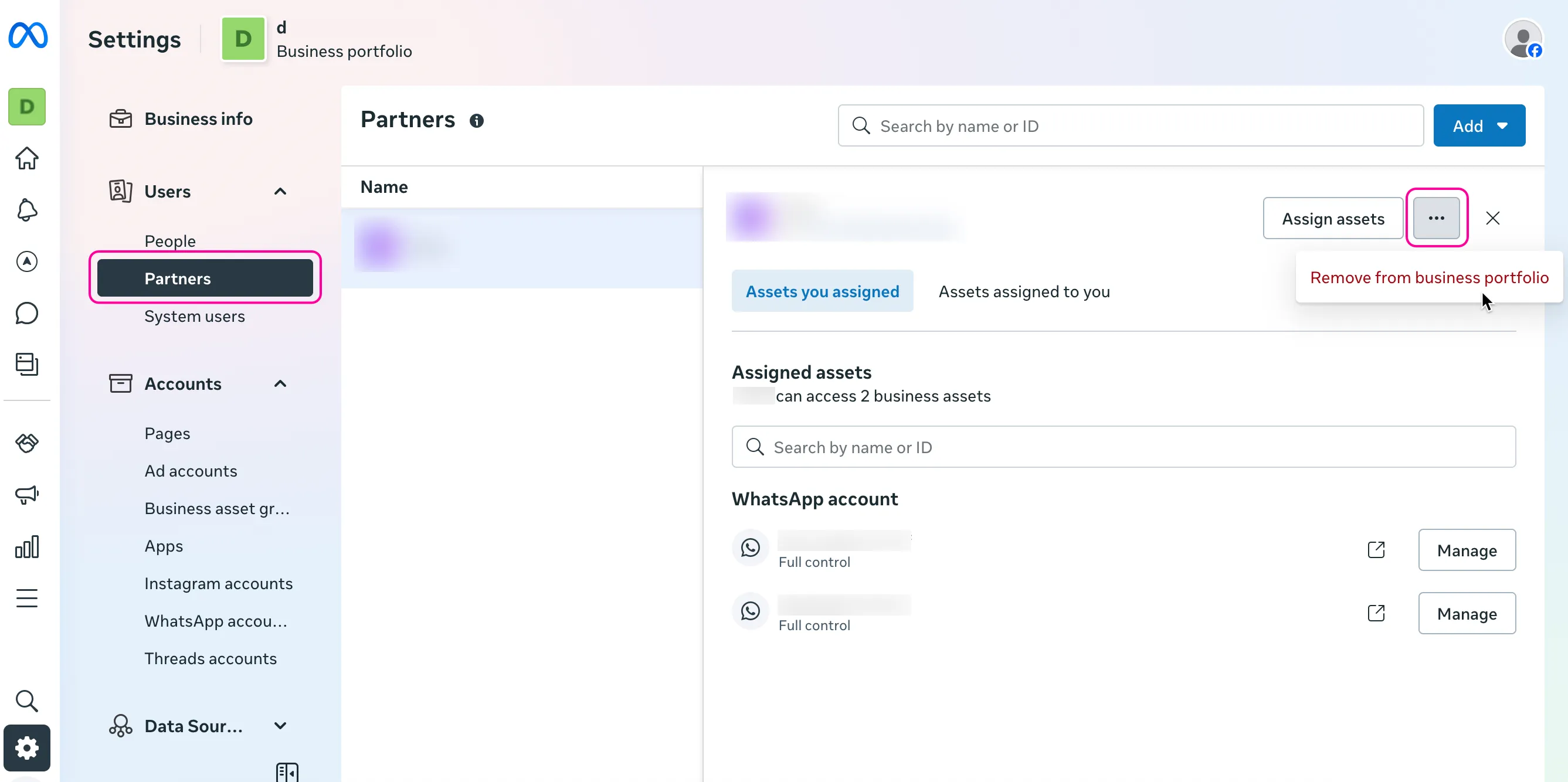Focus the Partners search by name field
Viewport: 1568px width, 782px height.
pyautogui.click(x=1131, y=126)
